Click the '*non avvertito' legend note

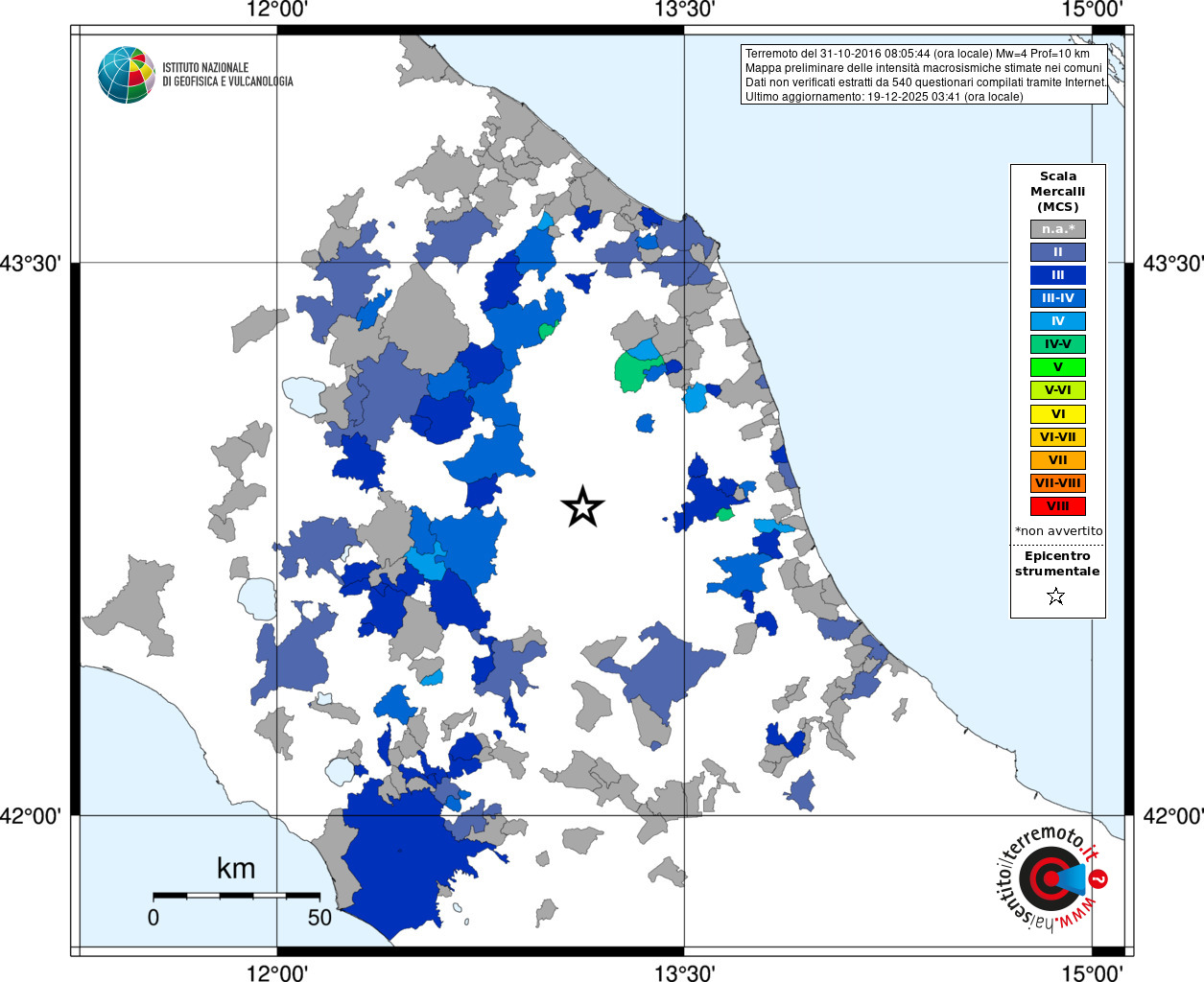point(1059,531)
